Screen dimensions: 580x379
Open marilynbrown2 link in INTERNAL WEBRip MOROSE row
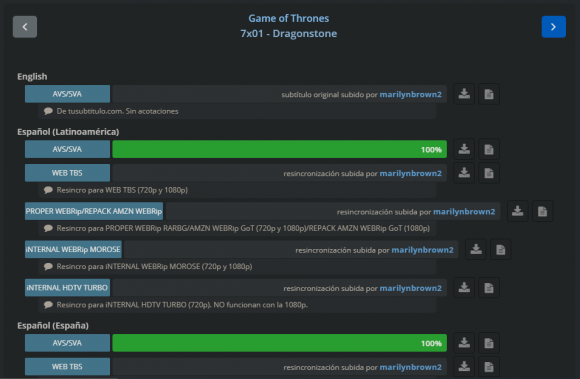422,250
